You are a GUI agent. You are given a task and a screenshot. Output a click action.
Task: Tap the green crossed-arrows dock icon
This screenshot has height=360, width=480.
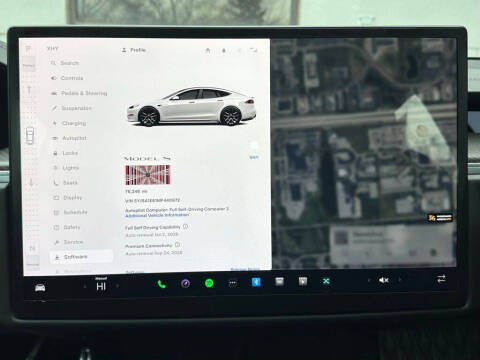click(x=326, y=281)
